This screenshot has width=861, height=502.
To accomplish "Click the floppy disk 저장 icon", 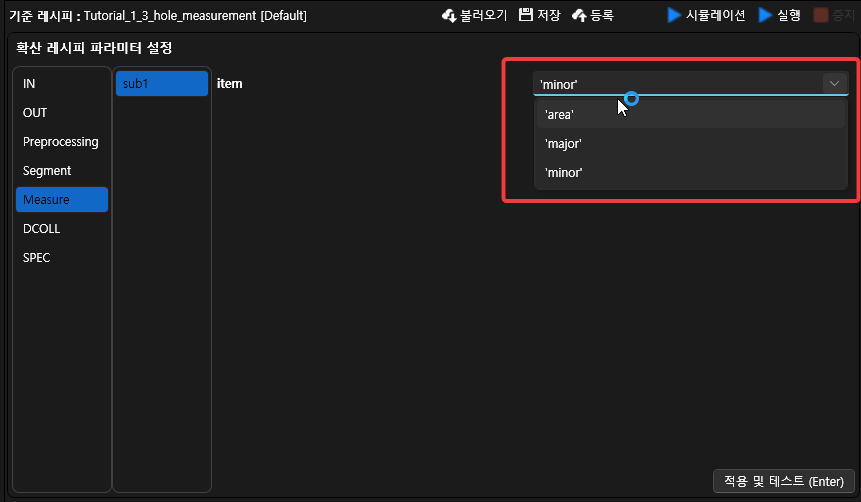I will point(526,16).
